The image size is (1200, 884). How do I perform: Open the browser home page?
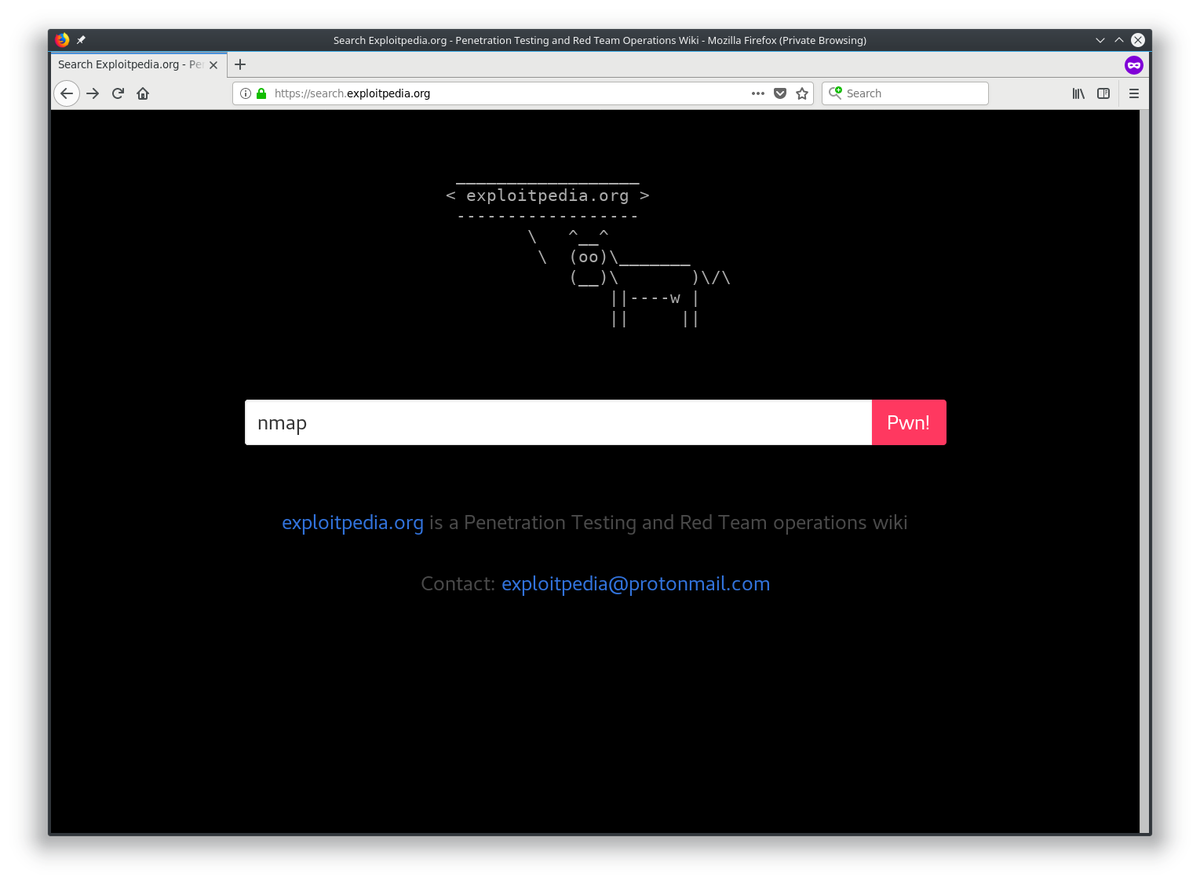(x=143, y=93)
